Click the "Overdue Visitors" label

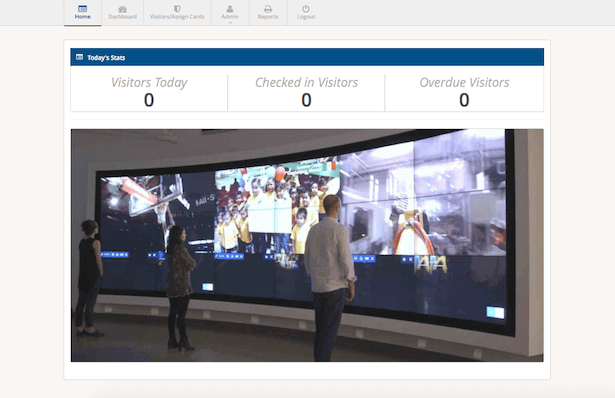[464, 82]
